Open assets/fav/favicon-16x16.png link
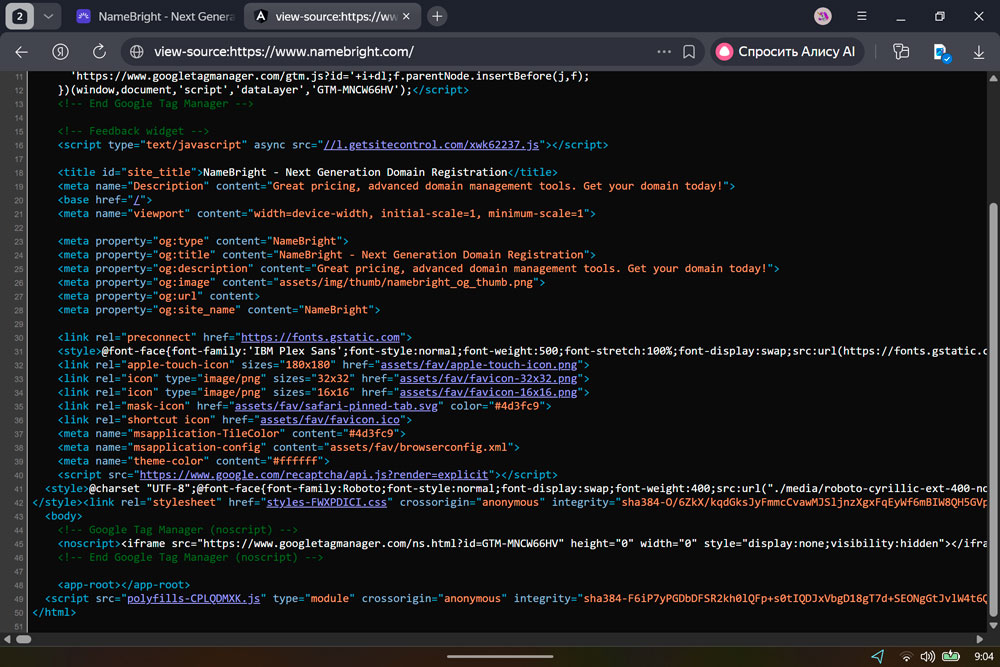The height and width of the screenshot is (667, 1000). (x=489, y=392)
